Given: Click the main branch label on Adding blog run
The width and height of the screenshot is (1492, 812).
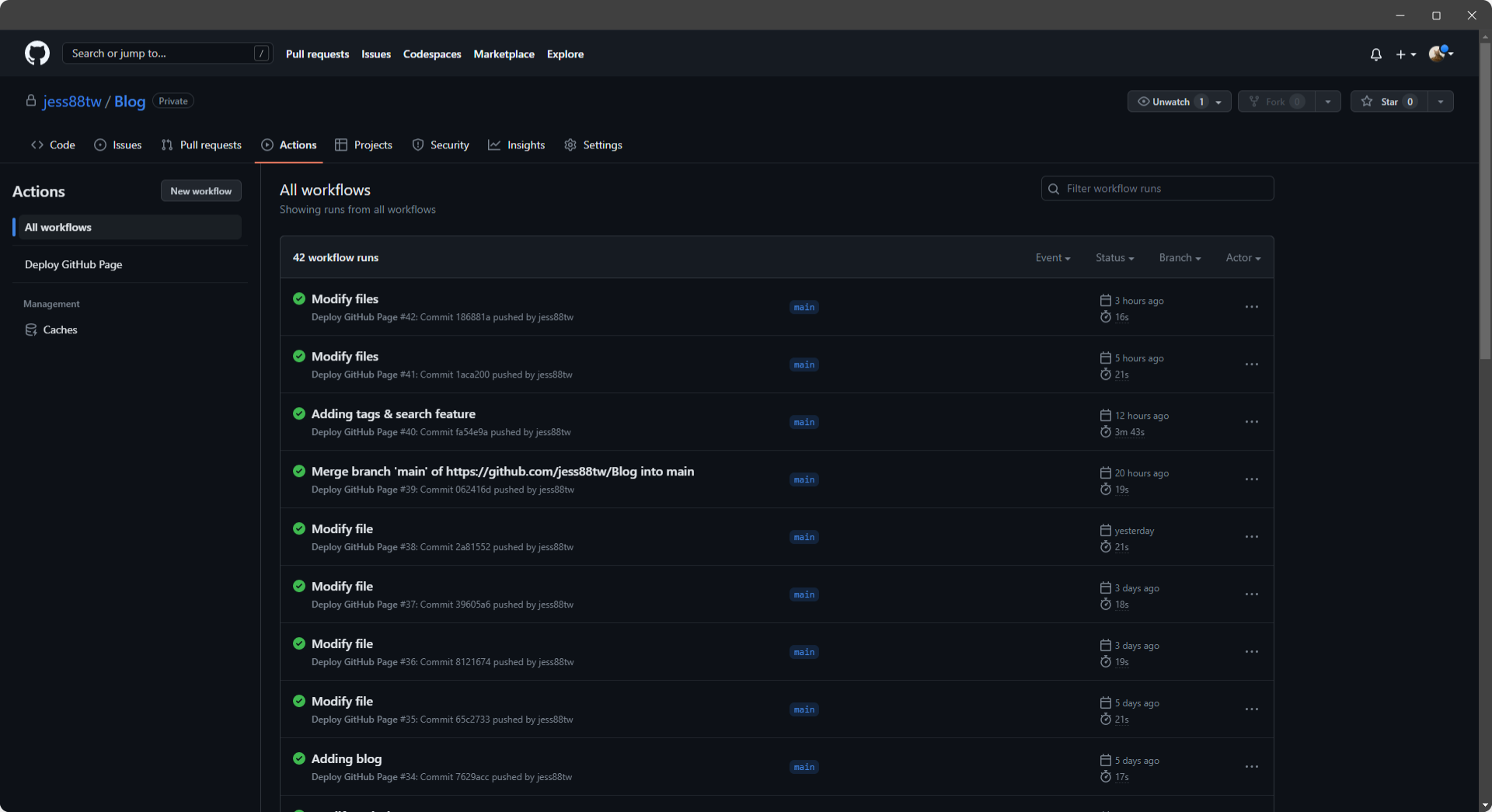Looking at the screenshot, I should 804,768.
